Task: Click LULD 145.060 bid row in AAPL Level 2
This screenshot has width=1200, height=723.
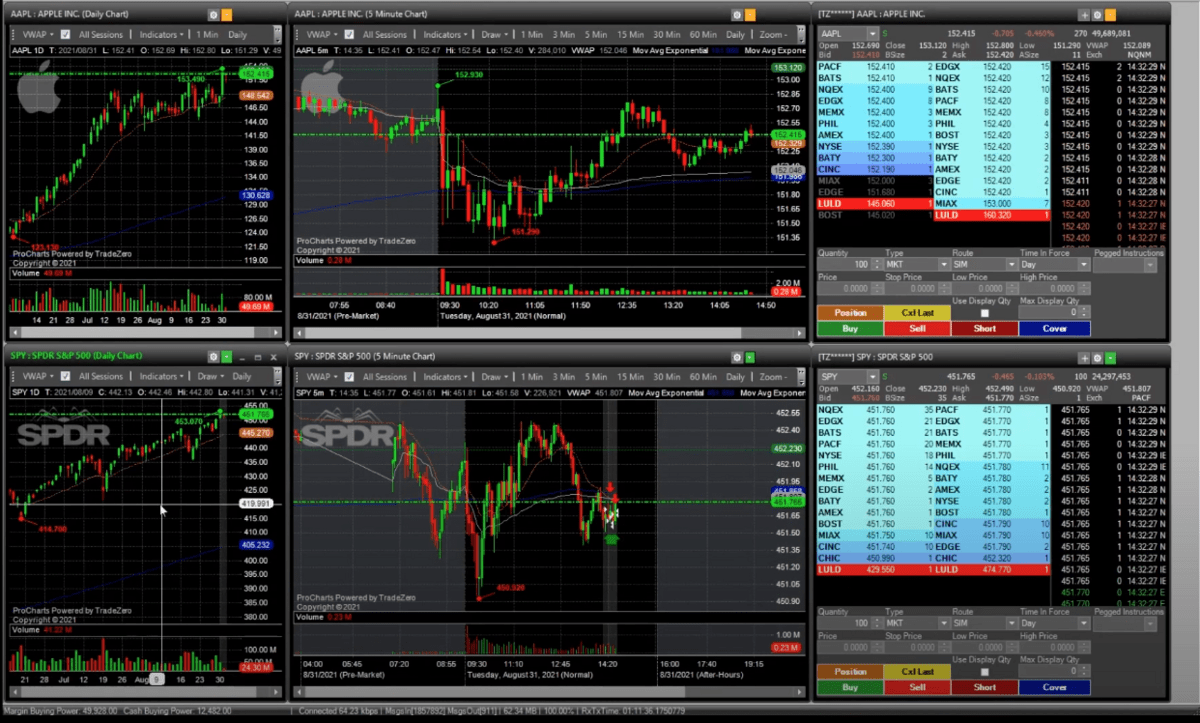Action: tap(876, 203)
